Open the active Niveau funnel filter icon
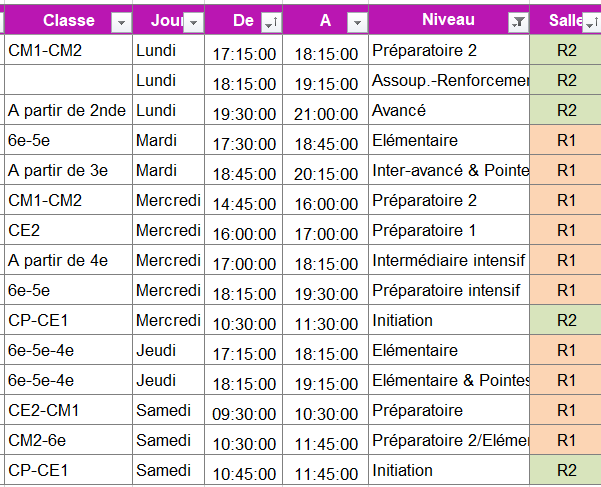601x487 pixels. [518, 23]
